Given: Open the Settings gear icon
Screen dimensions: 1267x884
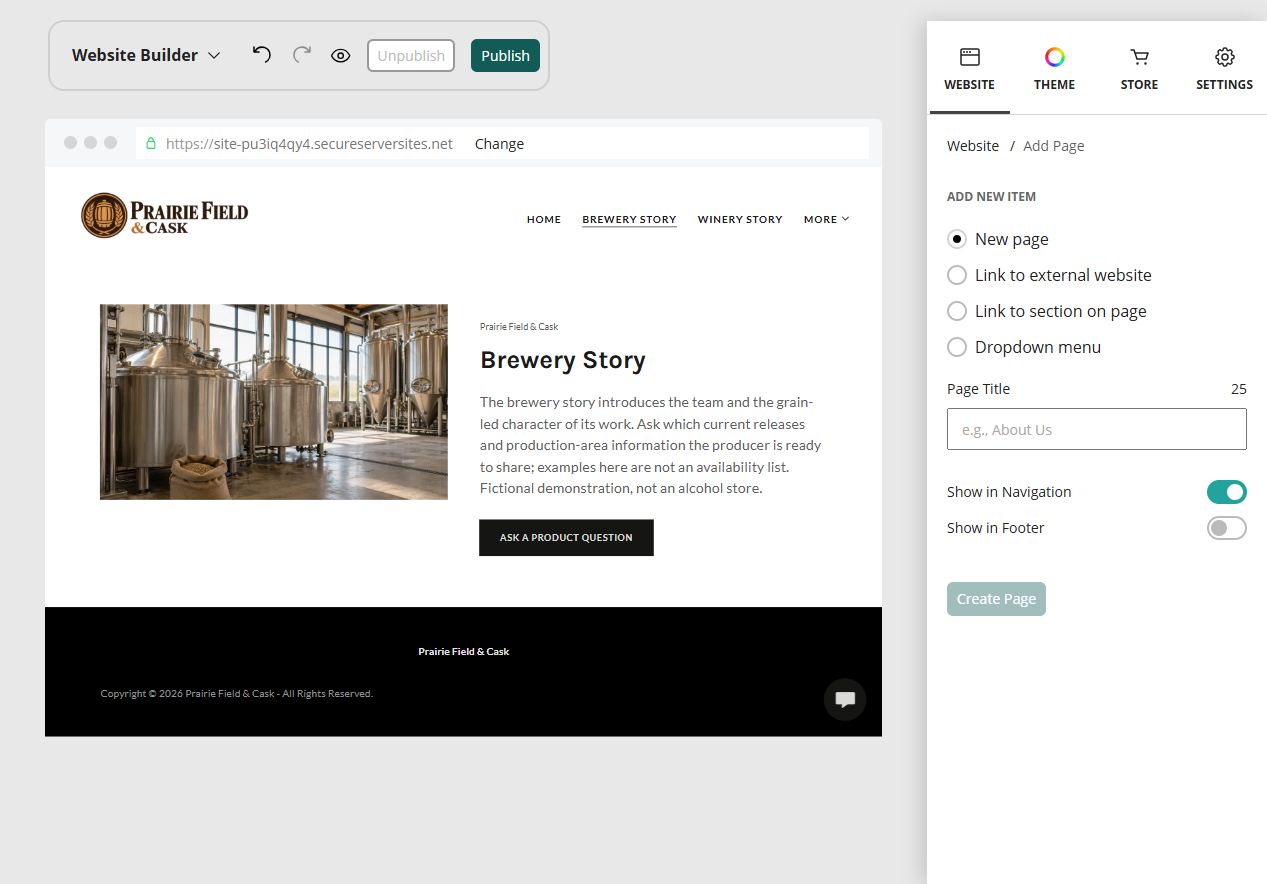Looking at the screenshot, I should 1225,57.
